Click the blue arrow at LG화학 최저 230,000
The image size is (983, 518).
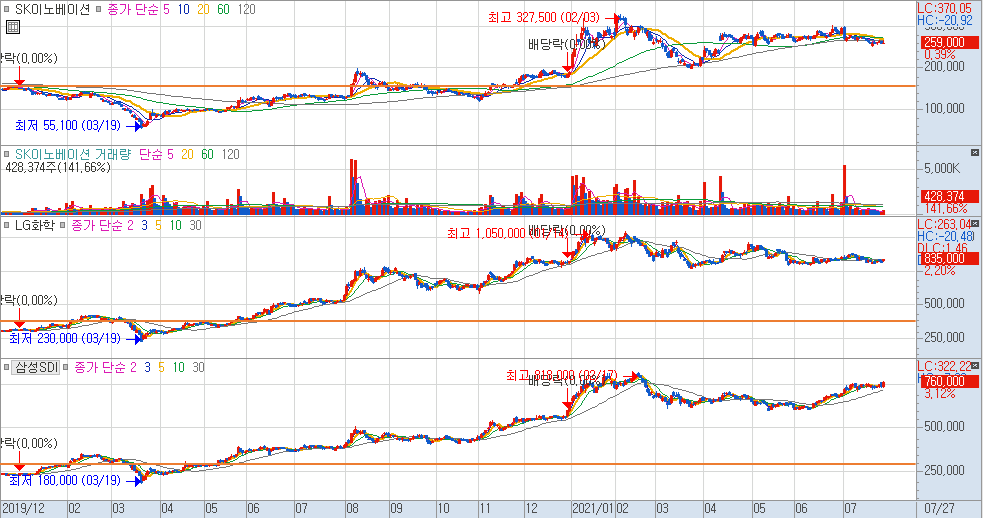(x=134, y=339)
